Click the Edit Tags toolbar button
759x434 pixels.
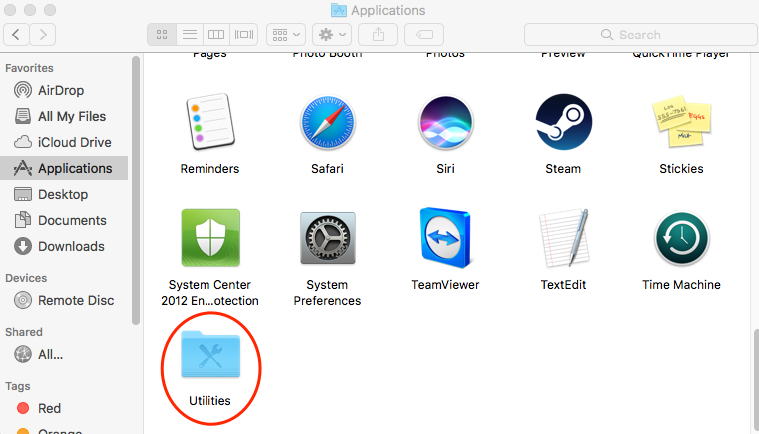[424, 34]
